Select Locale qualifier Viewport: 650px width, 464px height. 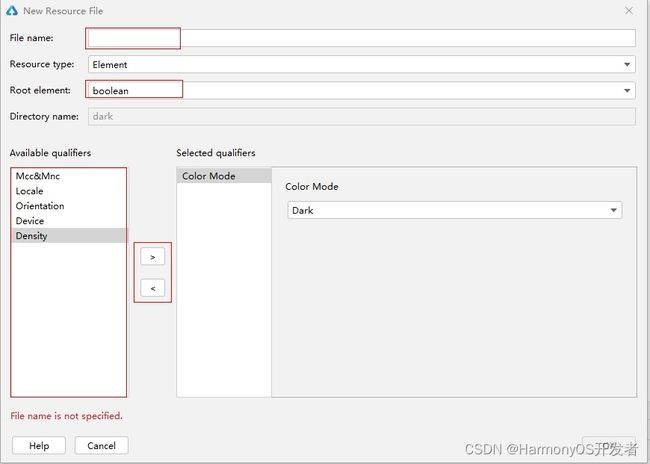click(69, 191)
